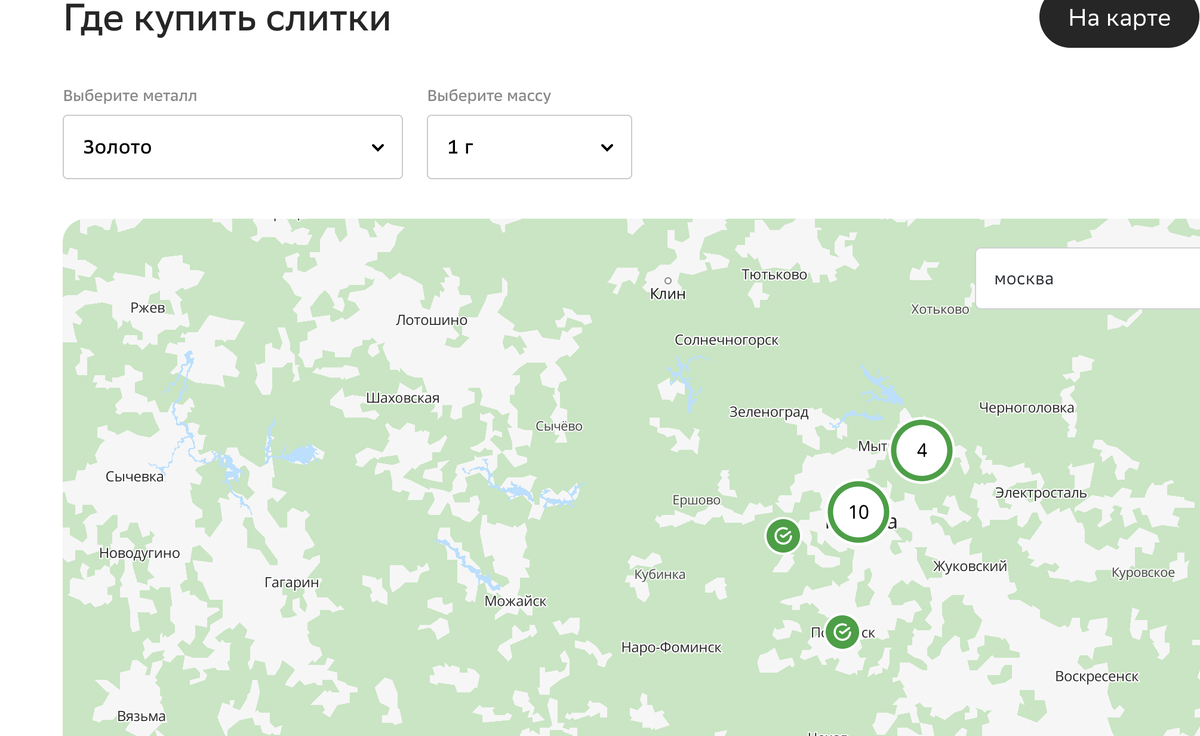Click the search field containing москва
The height and width of the screenshot is (736, 1200).
coord(1087,278)
